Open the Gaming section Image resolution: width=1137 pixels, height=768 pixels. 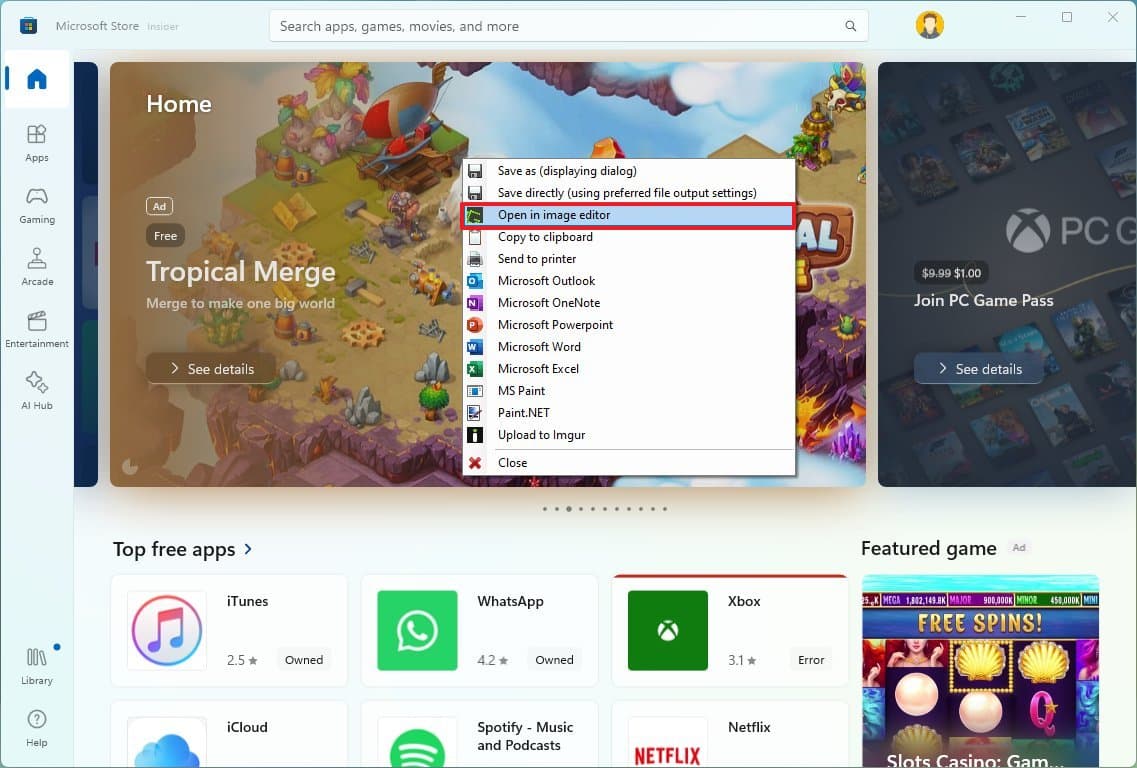(x=37, y=204)
